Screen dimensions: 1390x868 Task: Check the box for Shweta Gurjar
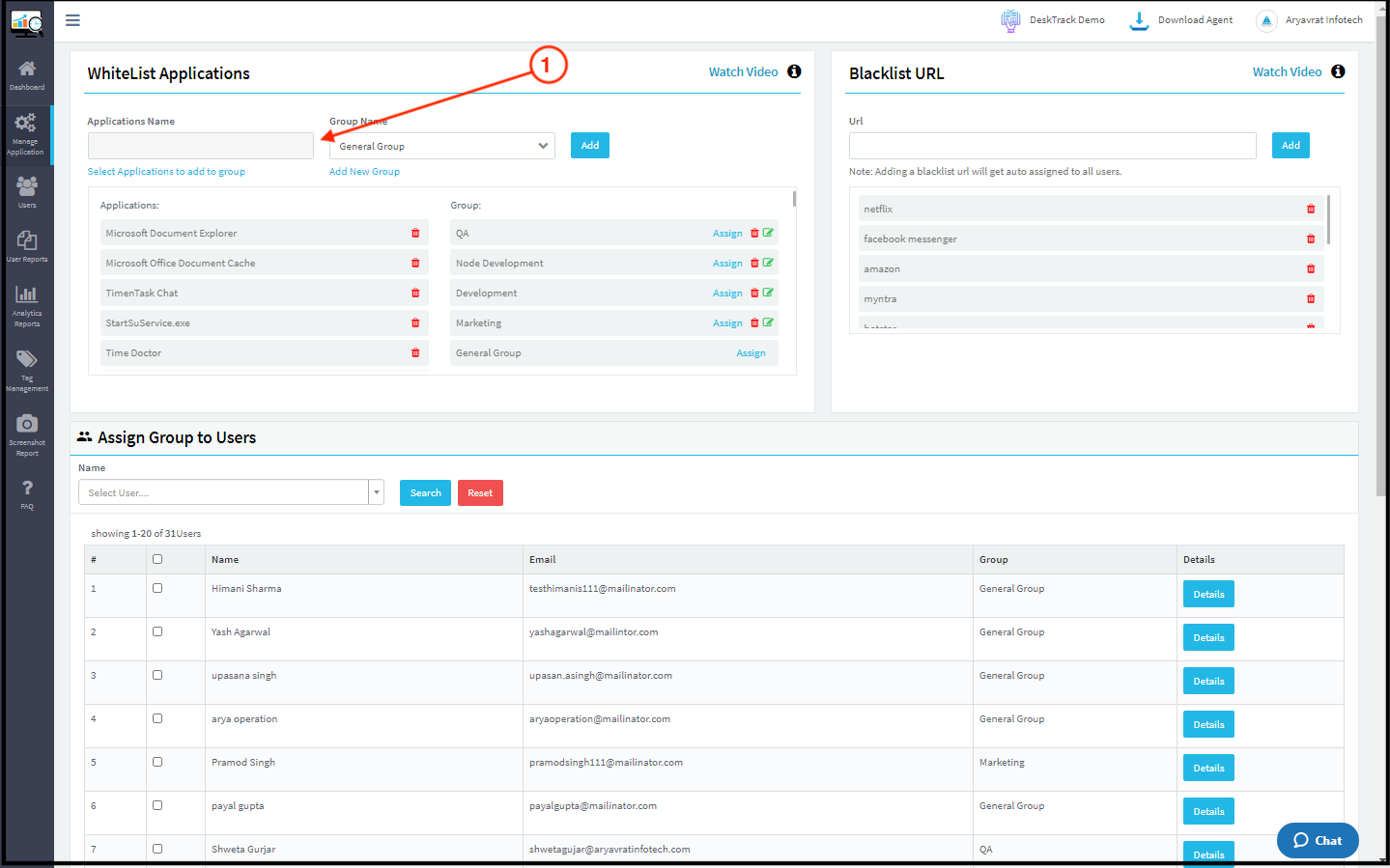pyautogui.click(x=157, y=849)
